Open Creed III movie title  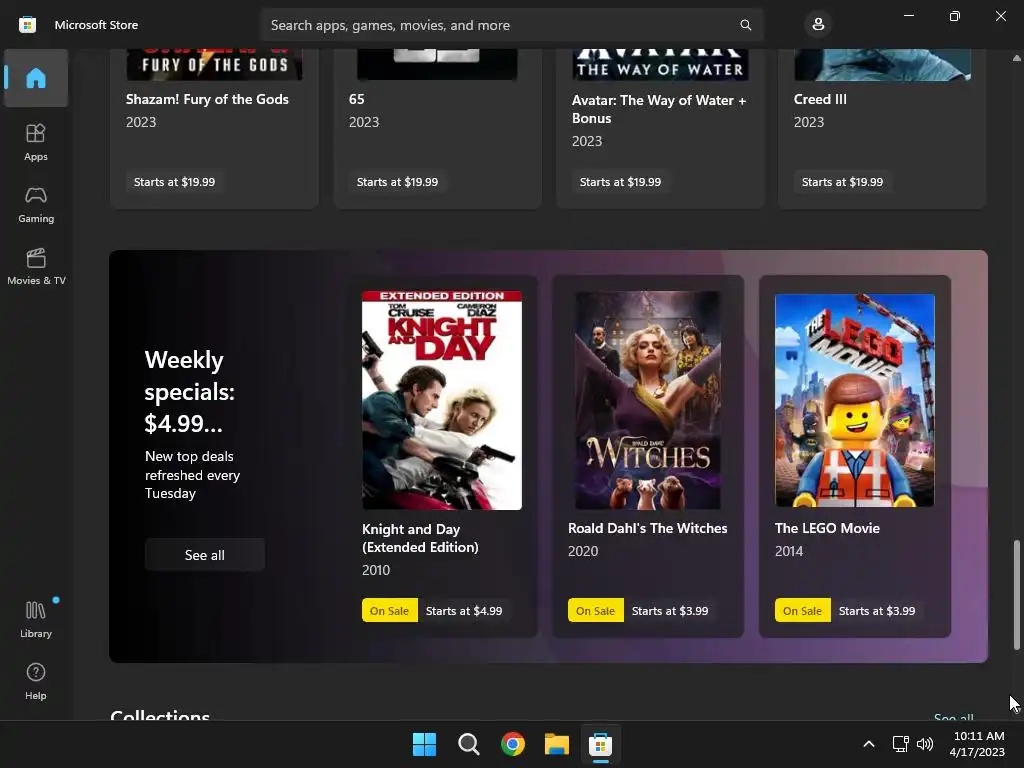click(x=820, y=99)
